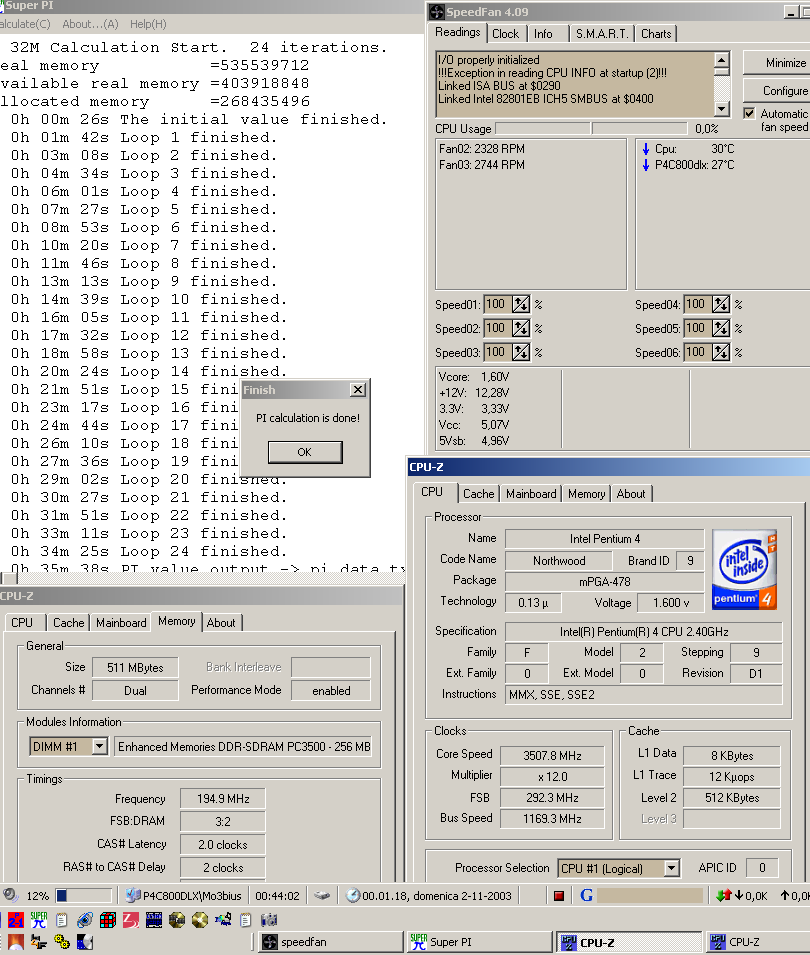Screen dimensions: 810x955
Task: Click the computer icon next to P4C800DLX\Mo3bius
Action: [x=133, y=895]
